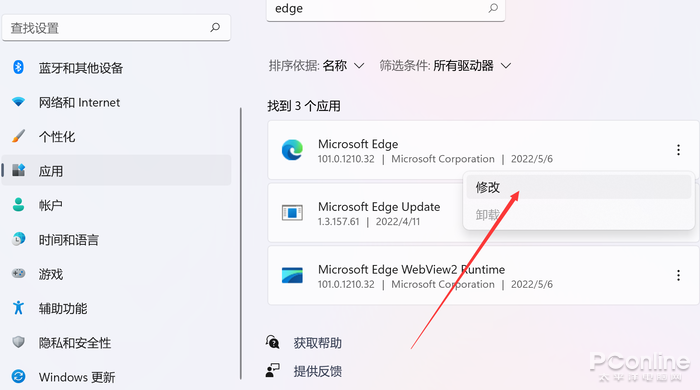The image size is (700, 390).
Task: Click the 2022/4/11 install date
Action: [398, 222]
